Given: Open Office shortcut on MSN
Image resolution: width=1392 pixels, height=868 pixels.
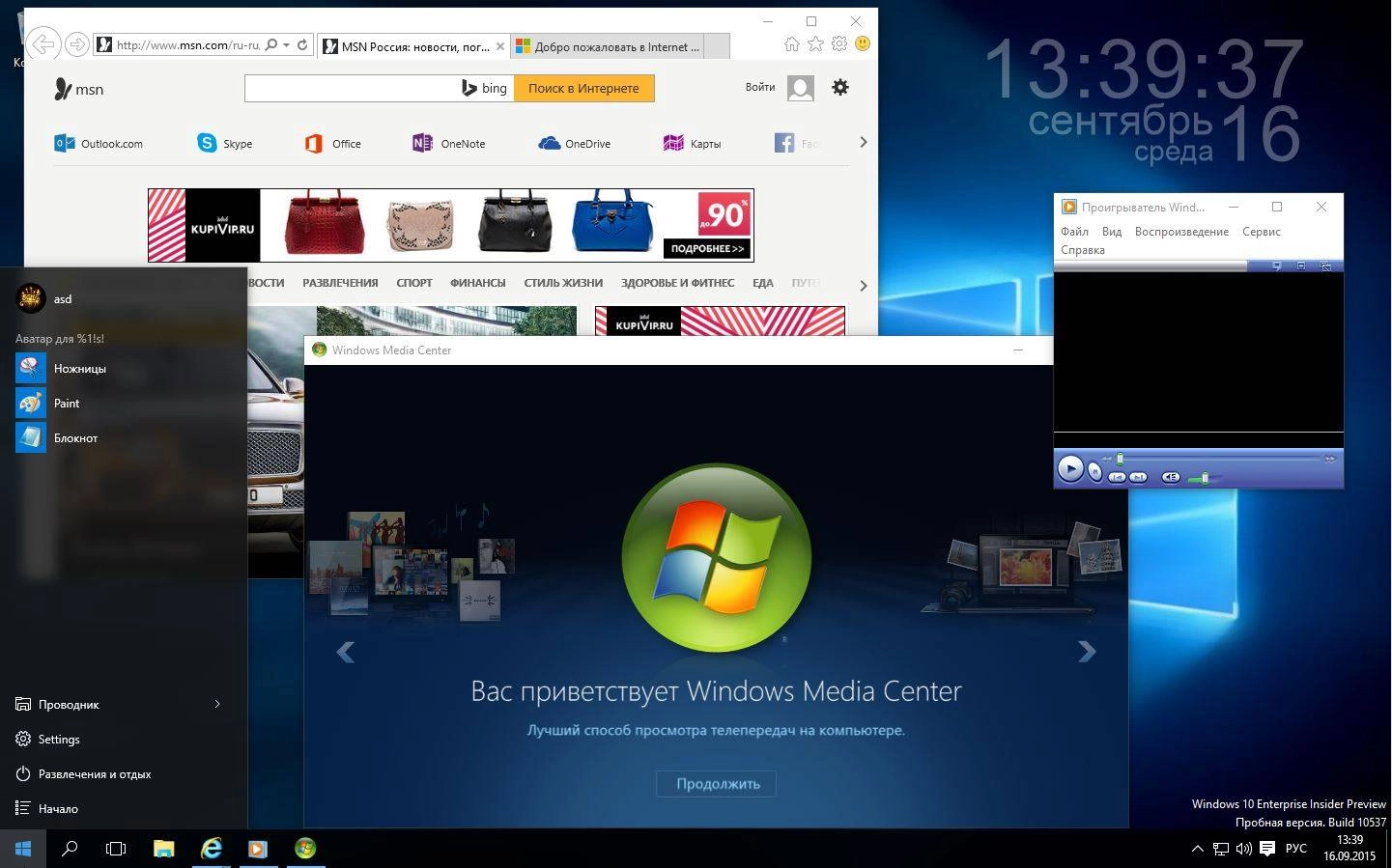Looking at the screenshot, I should pyautogui.click(x=333, y=144).
